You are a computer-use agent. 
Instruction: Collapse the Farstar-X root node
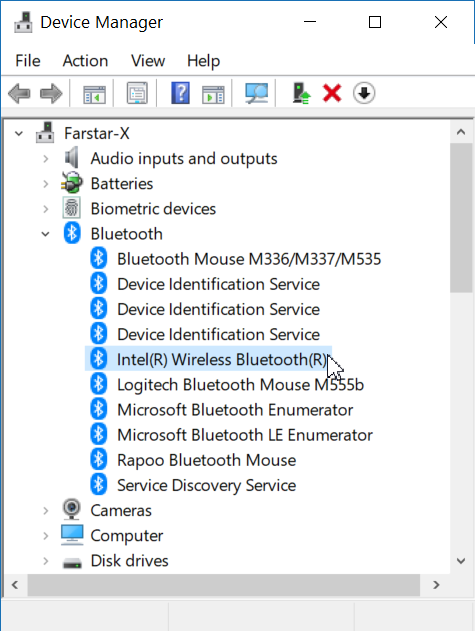[19, 134]
